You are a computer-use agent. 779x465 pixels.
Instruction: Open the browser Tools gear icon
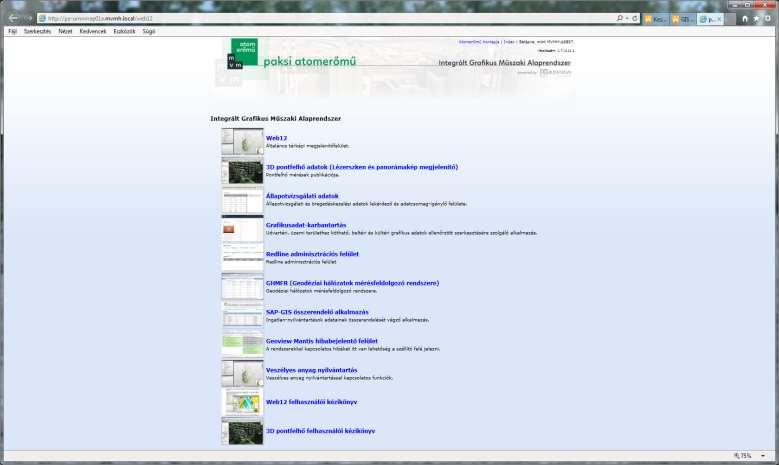[768, 19]
